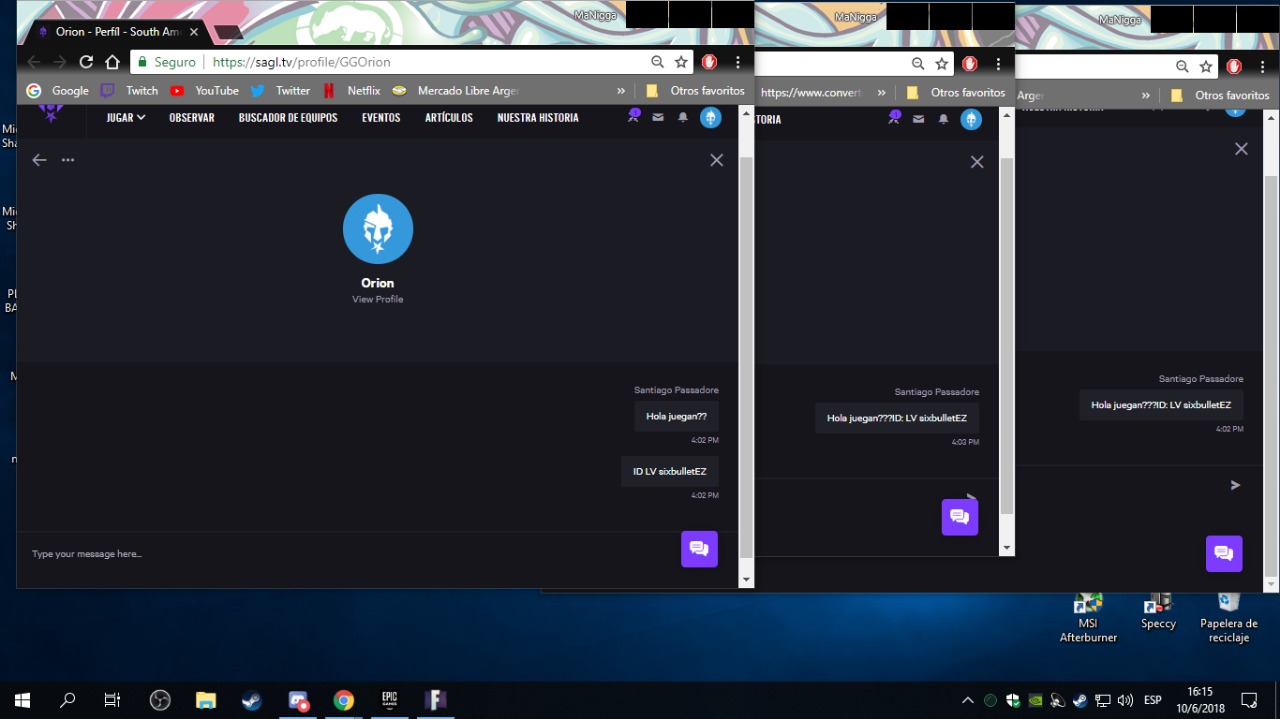
Task: Open the ARTÍCULOS section
Action: coord(449,118)
